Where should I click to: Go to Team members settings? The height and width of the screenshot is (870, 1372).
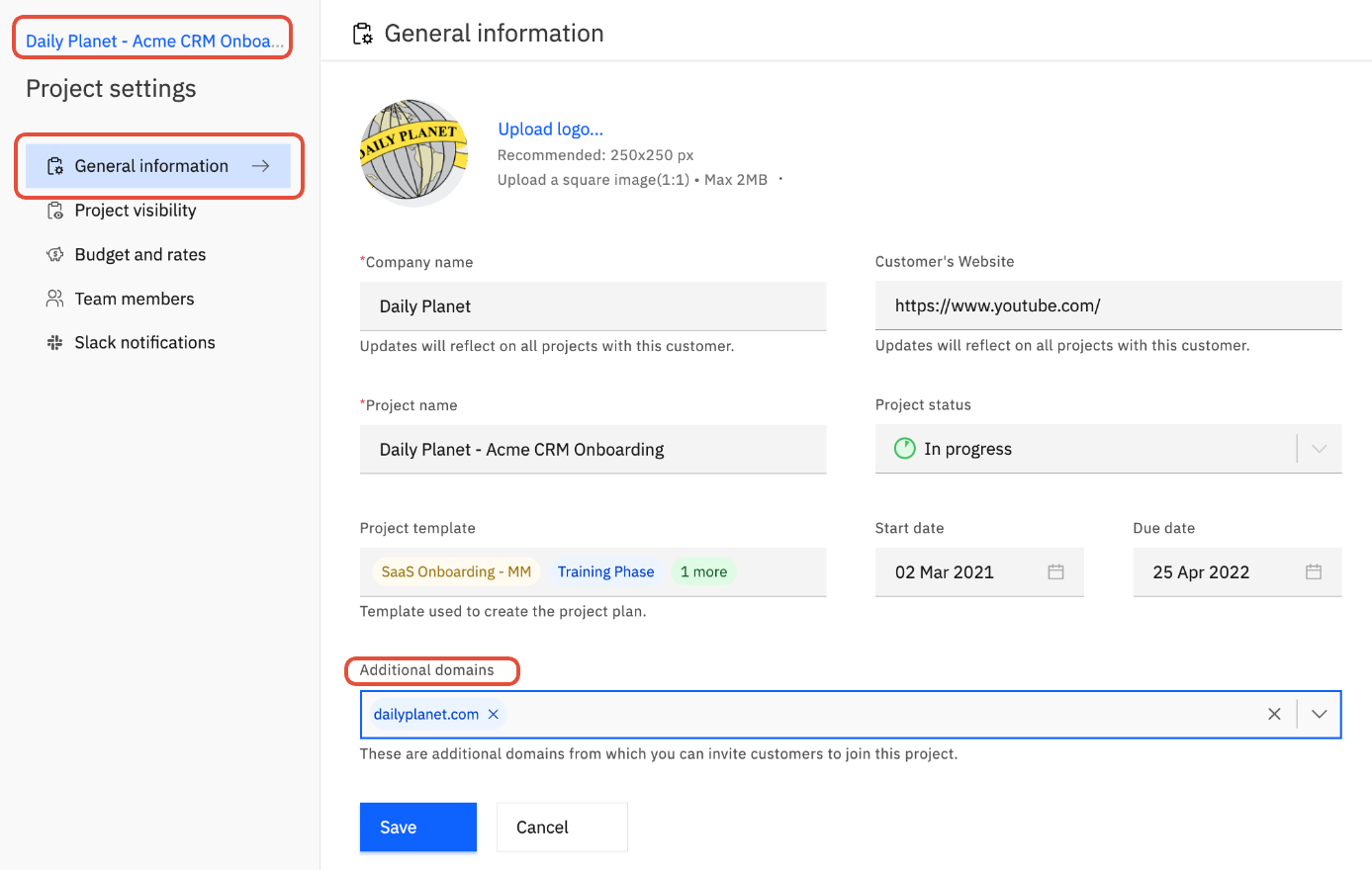(135, 299)
